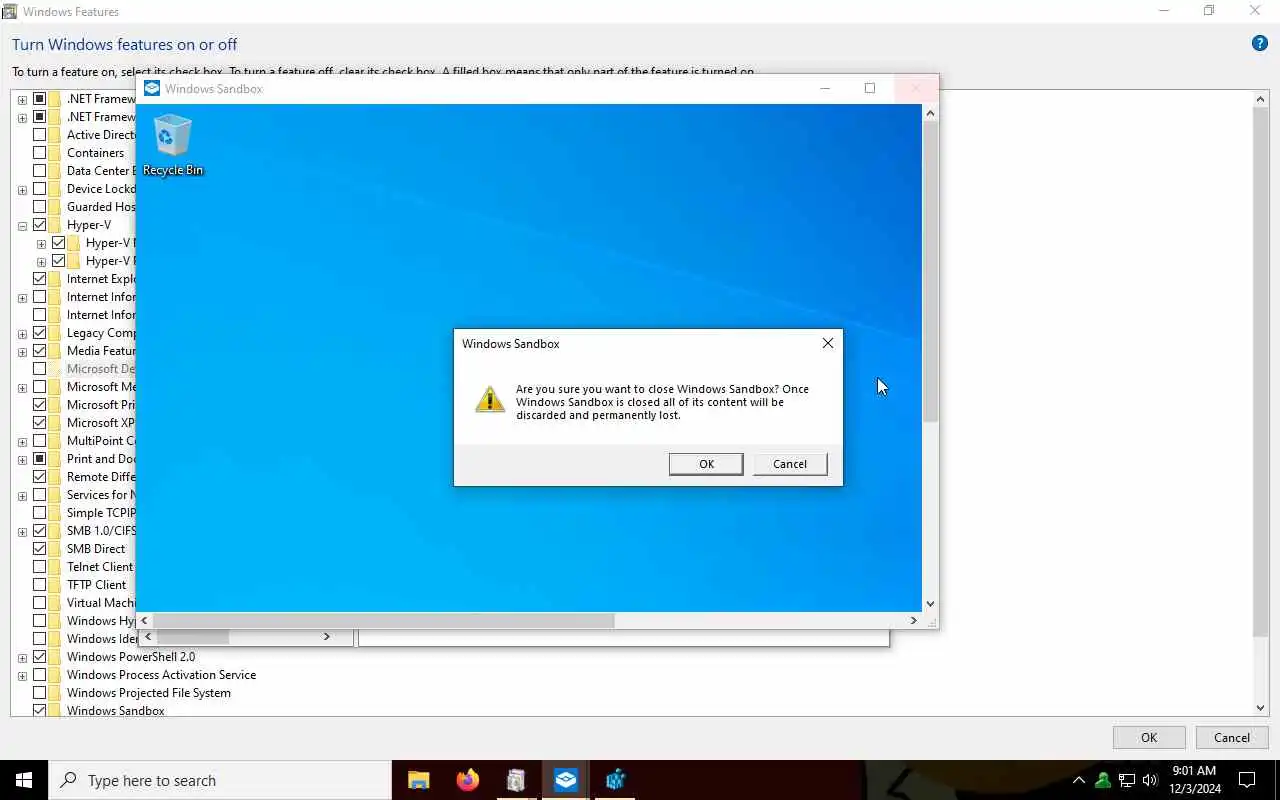Select the Containers feature row
Viewport: 1280px width, 800px height.
click(95, 153)
